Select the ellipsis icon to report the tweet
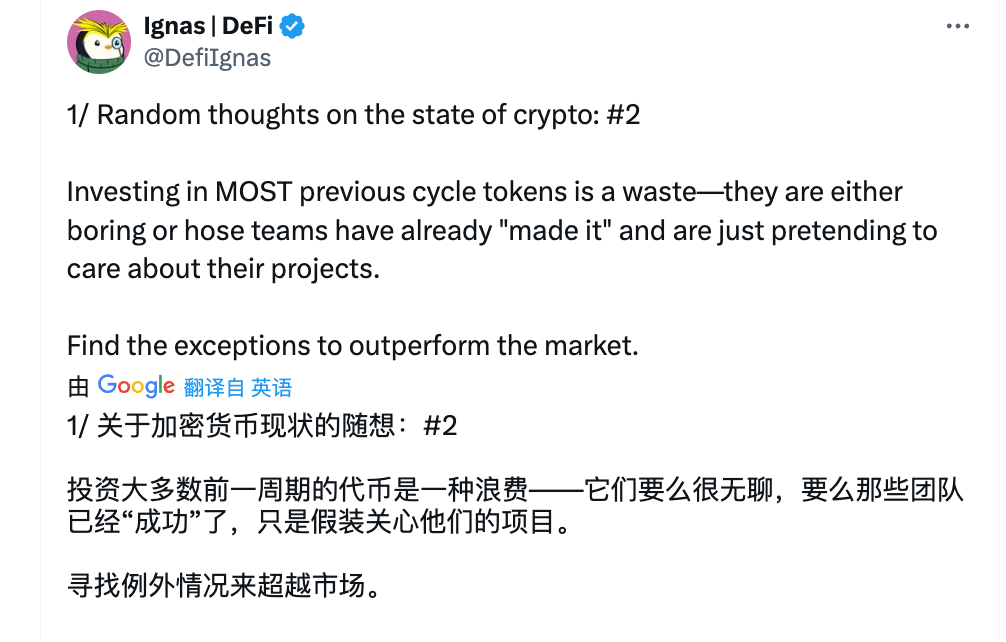Image resolution: width=1006 pixels, height=642 pixels. [958, 26]
